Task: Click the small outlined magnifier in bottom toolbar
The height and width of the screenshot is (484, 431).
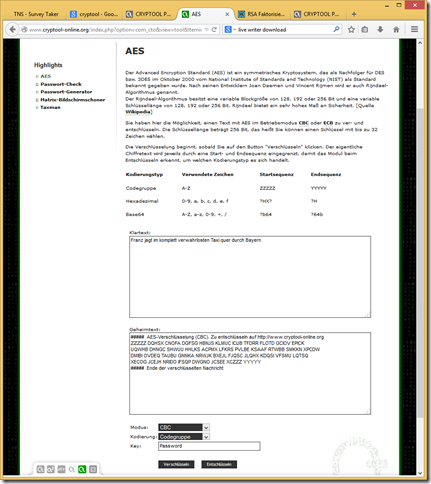Action: point(72,470)
